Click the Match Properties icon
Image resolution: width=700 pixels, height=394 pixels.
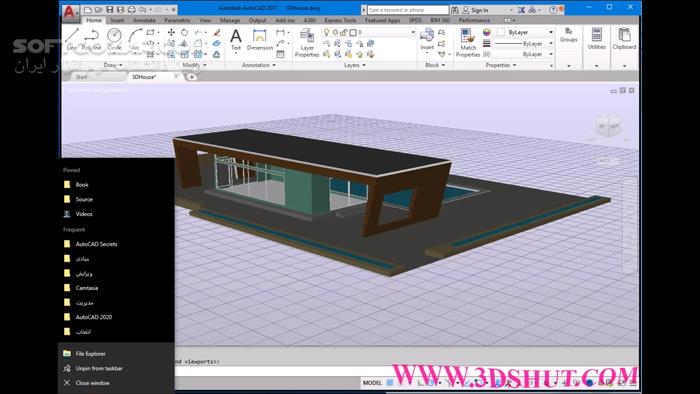tap(468, 42)
